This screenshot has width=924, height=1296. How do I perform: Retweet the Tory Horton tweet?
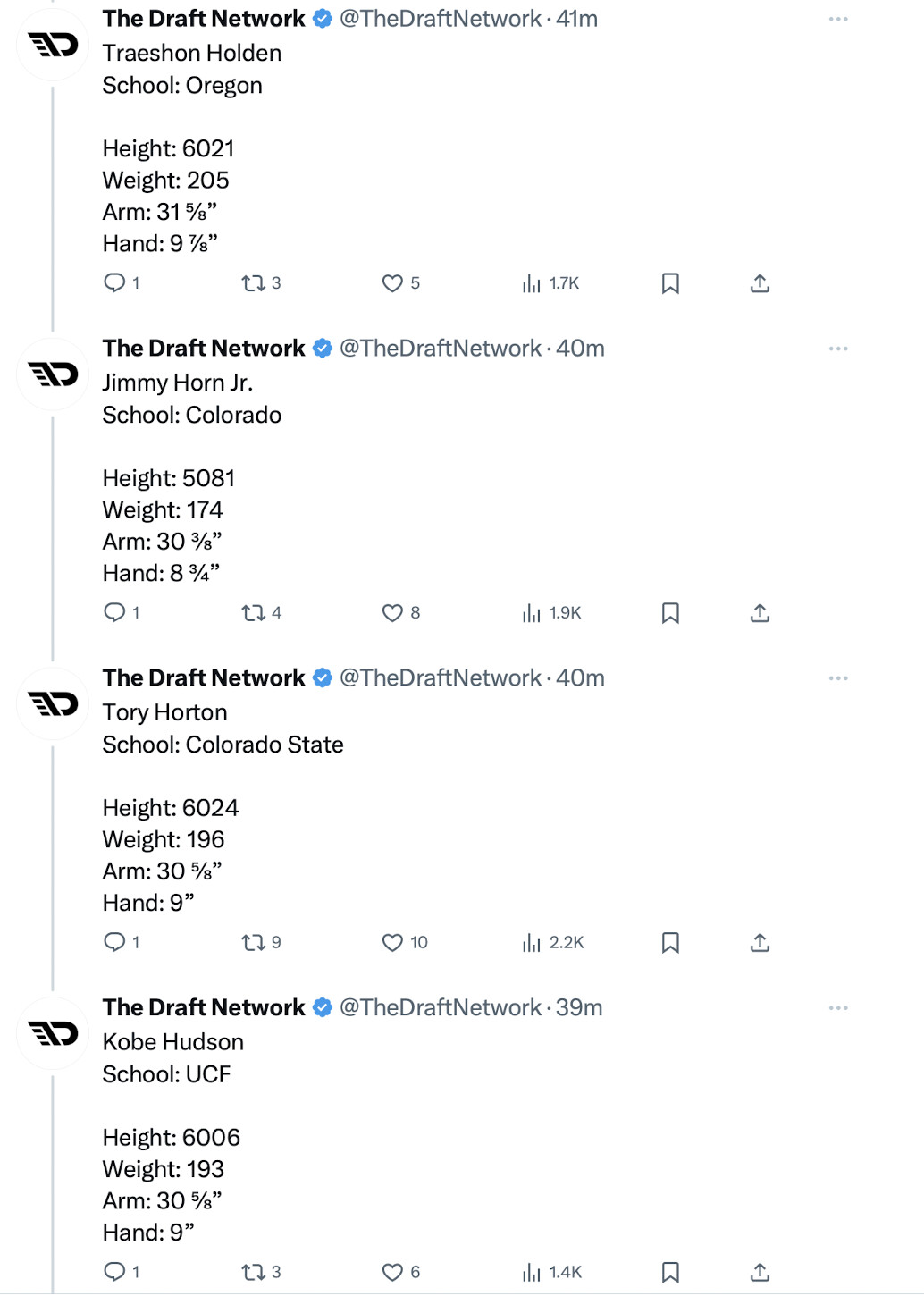point(254,943)
